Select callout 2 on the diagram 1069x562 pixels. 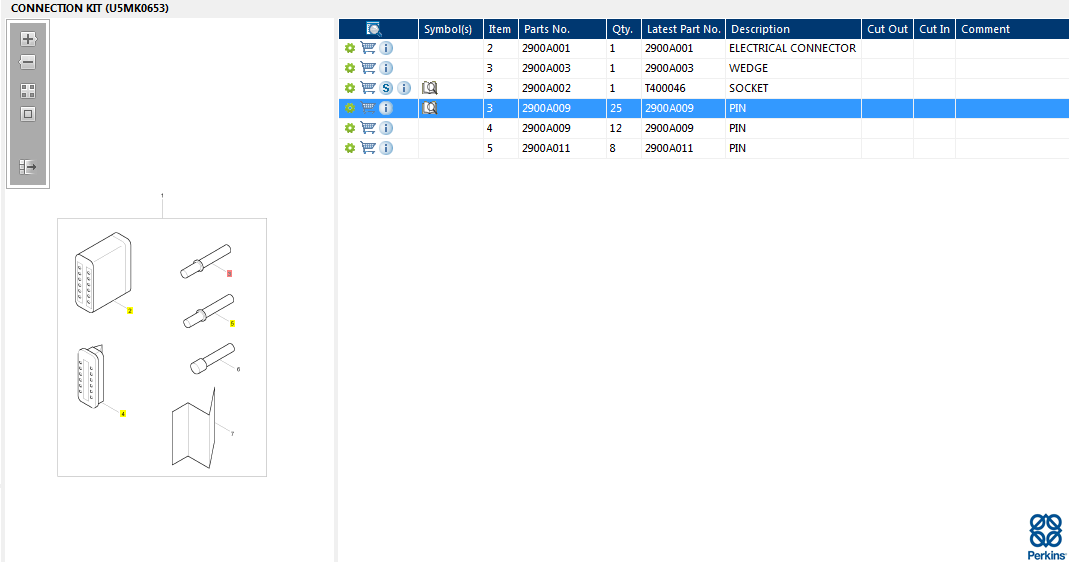(130, 310)
